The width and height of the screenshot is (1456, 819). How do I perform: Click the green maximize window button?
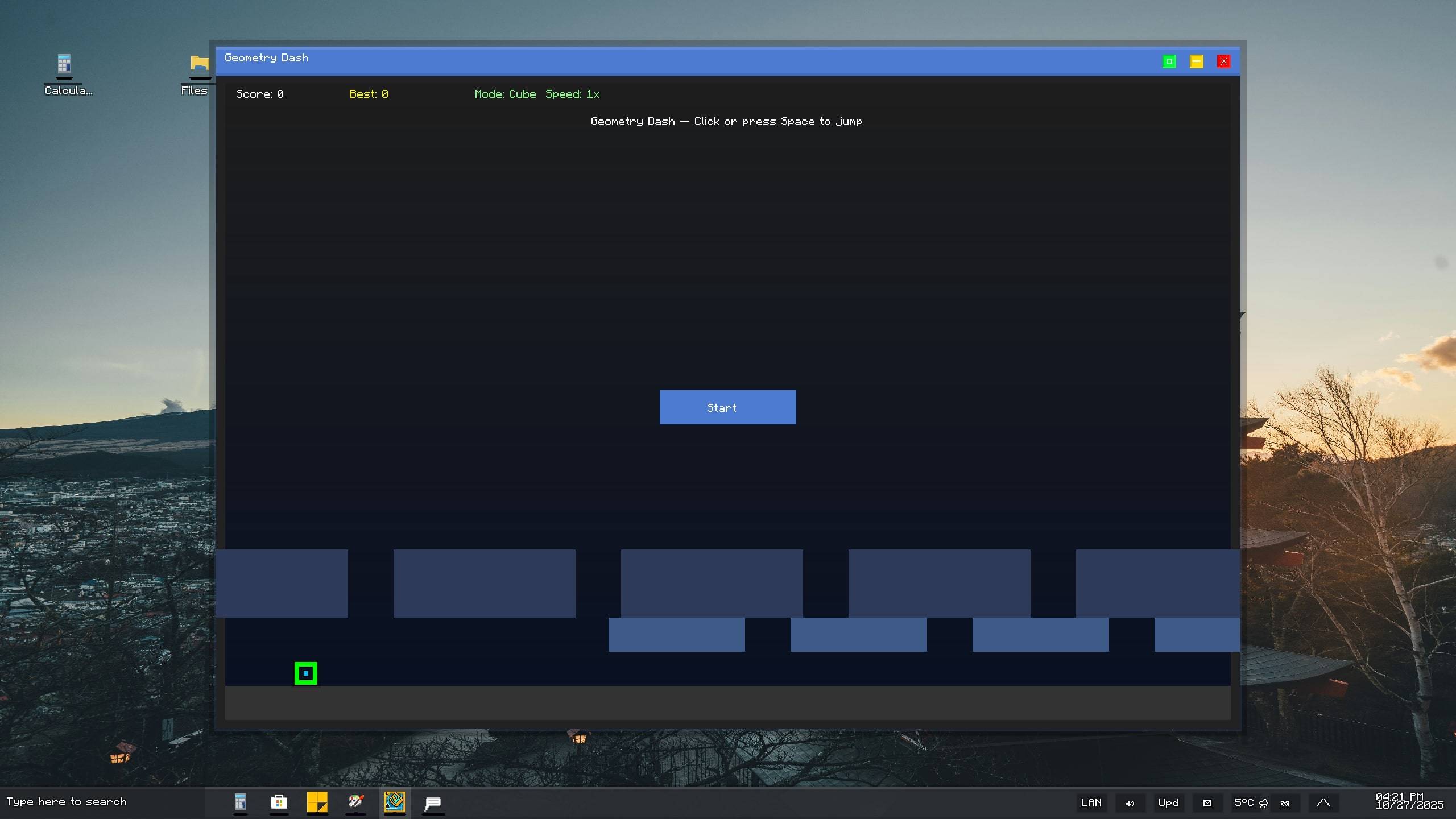1169,61
